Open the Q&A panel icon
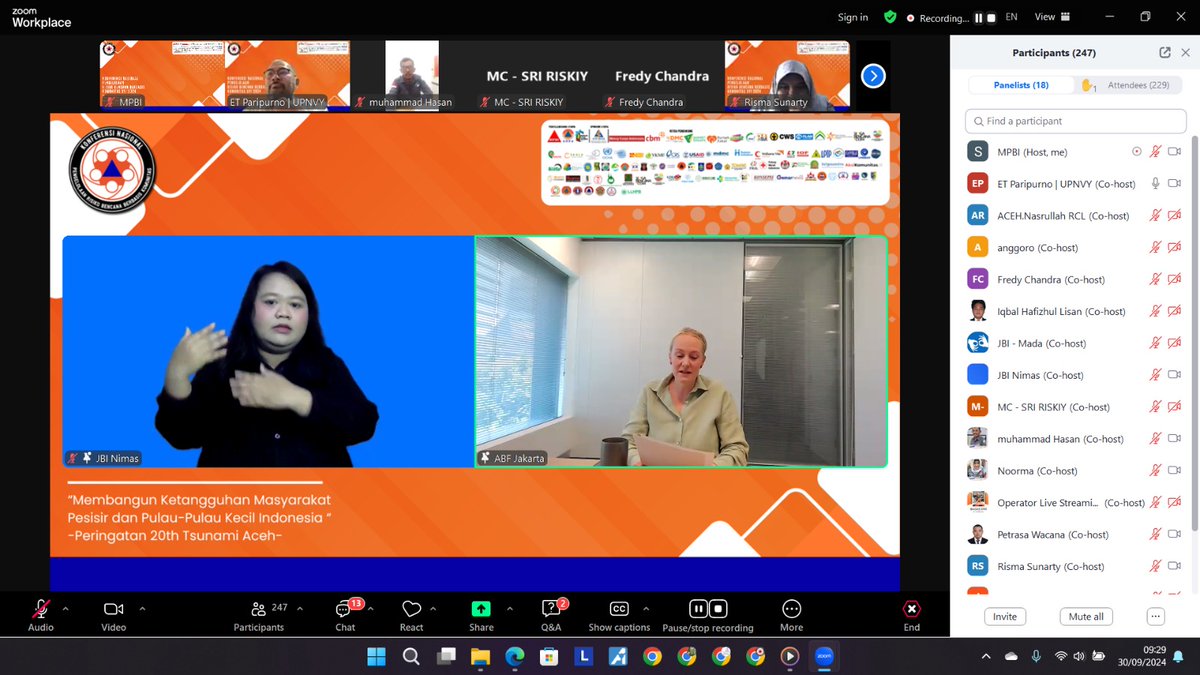 click(x=551, y=609)
